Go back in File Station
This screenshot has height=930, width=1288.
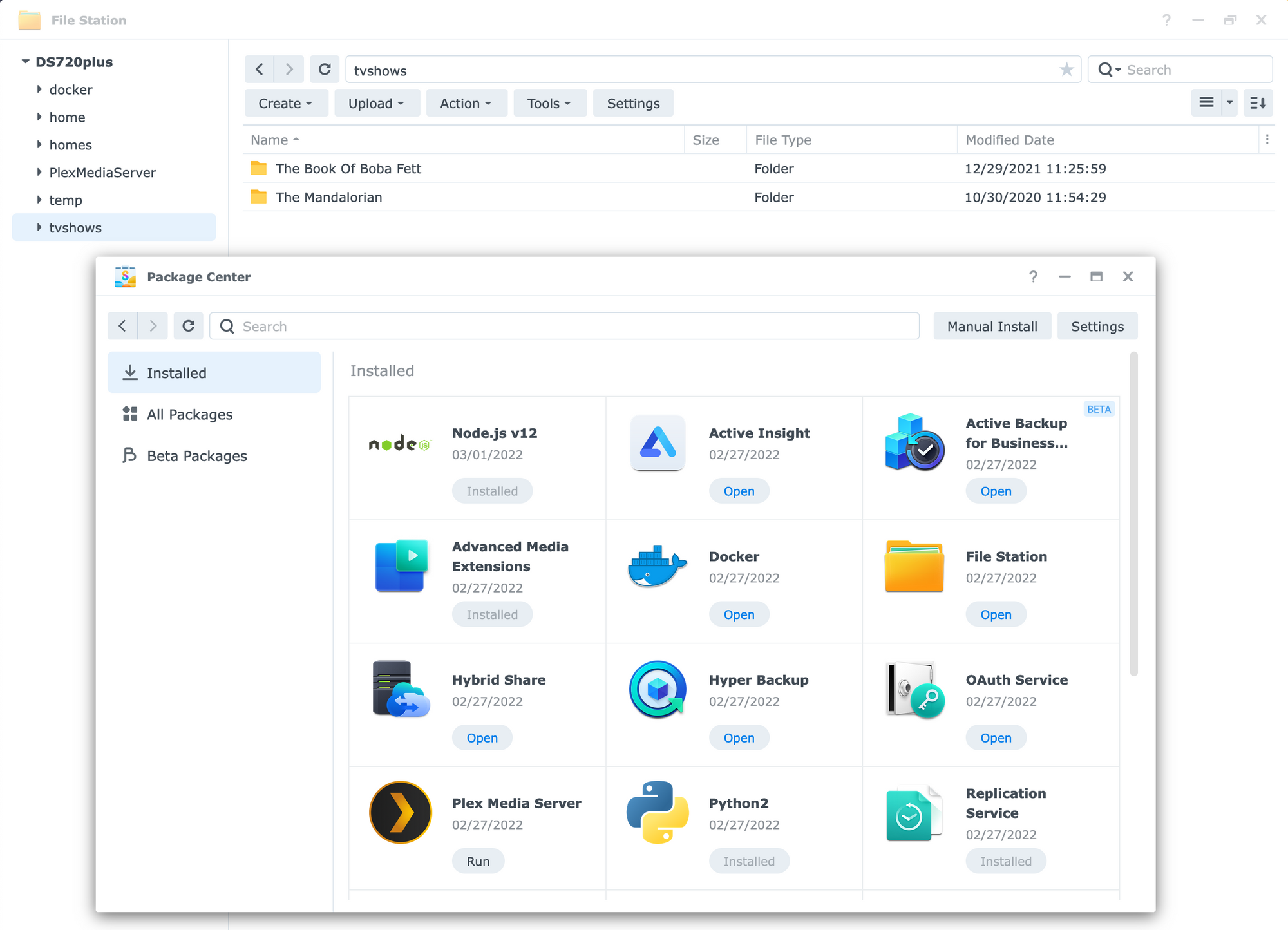[x=259, y=69]
